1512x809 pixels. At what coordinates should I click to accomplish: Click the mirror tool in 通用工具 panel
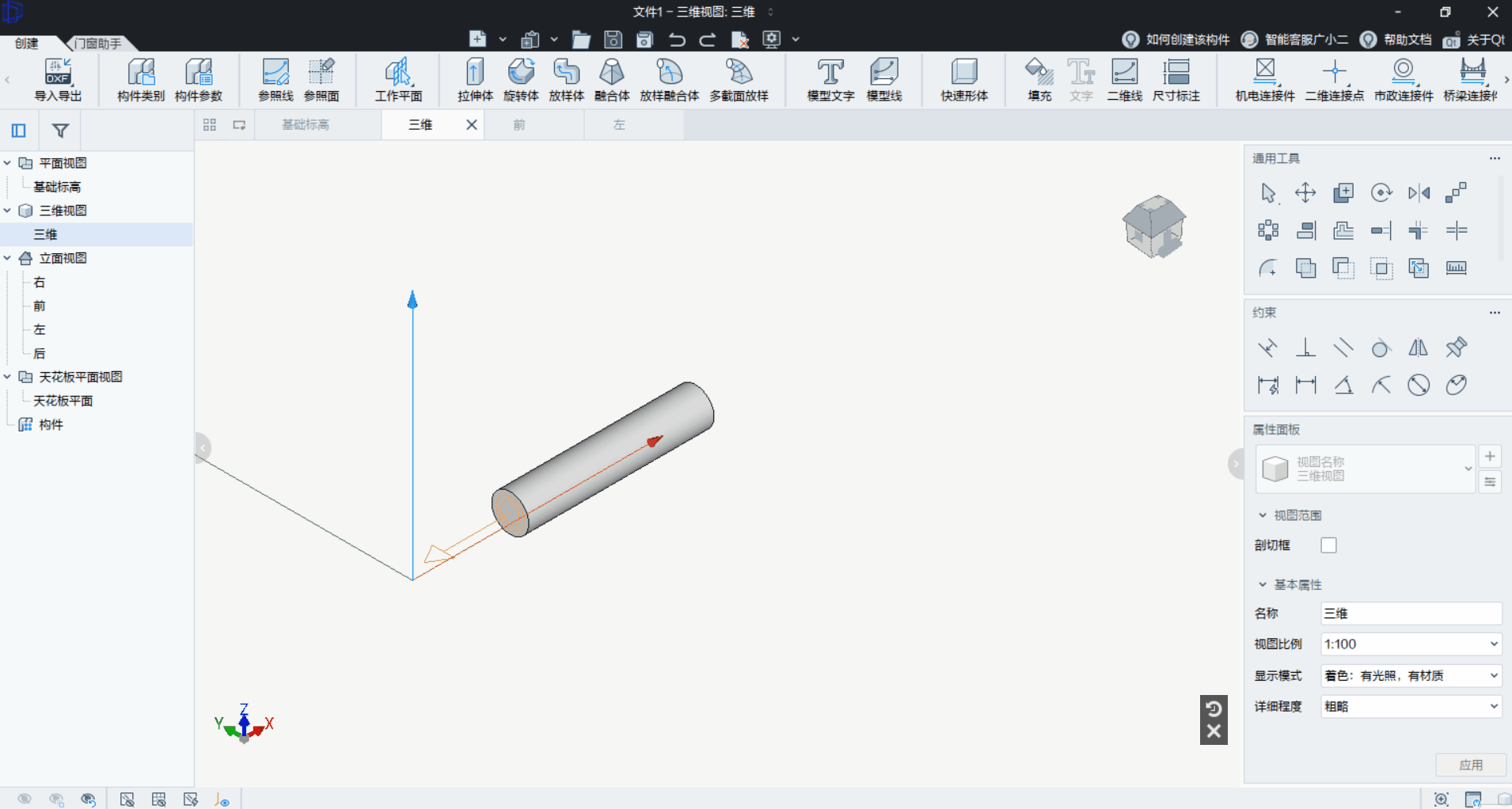pyautogui.click(x=1419, y=193)
